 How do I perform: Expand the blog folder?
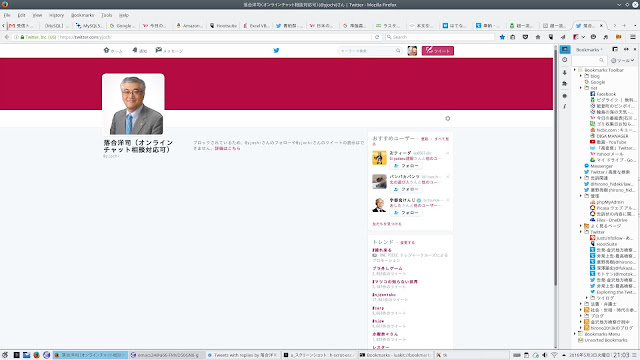point(581,76)
